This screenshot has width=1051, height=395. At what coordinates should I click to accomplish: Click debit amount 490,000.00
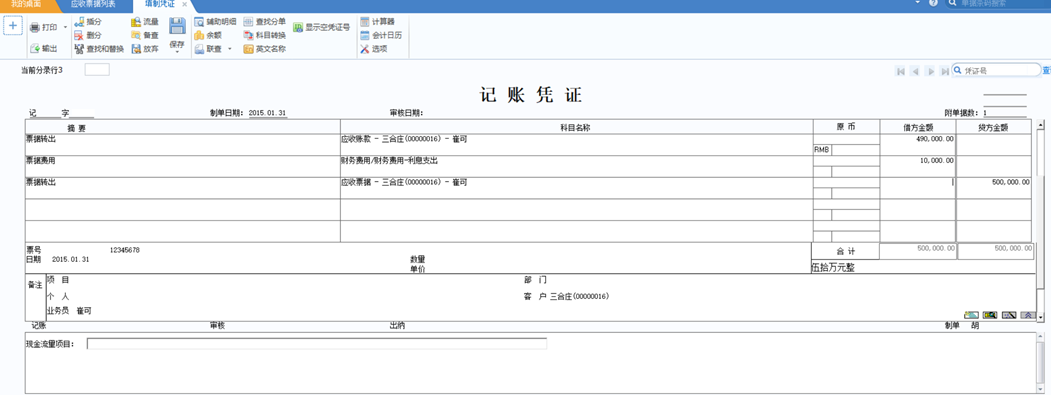click(x=918, y=145)
